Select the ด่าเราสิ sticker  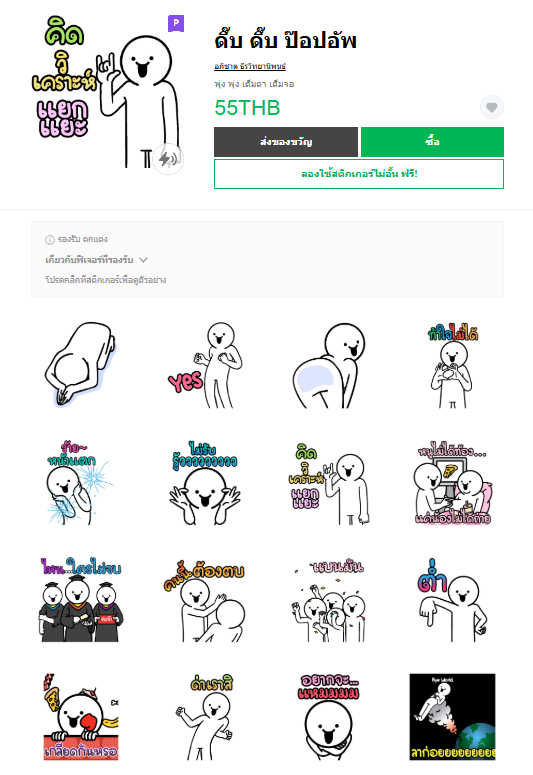205,717
